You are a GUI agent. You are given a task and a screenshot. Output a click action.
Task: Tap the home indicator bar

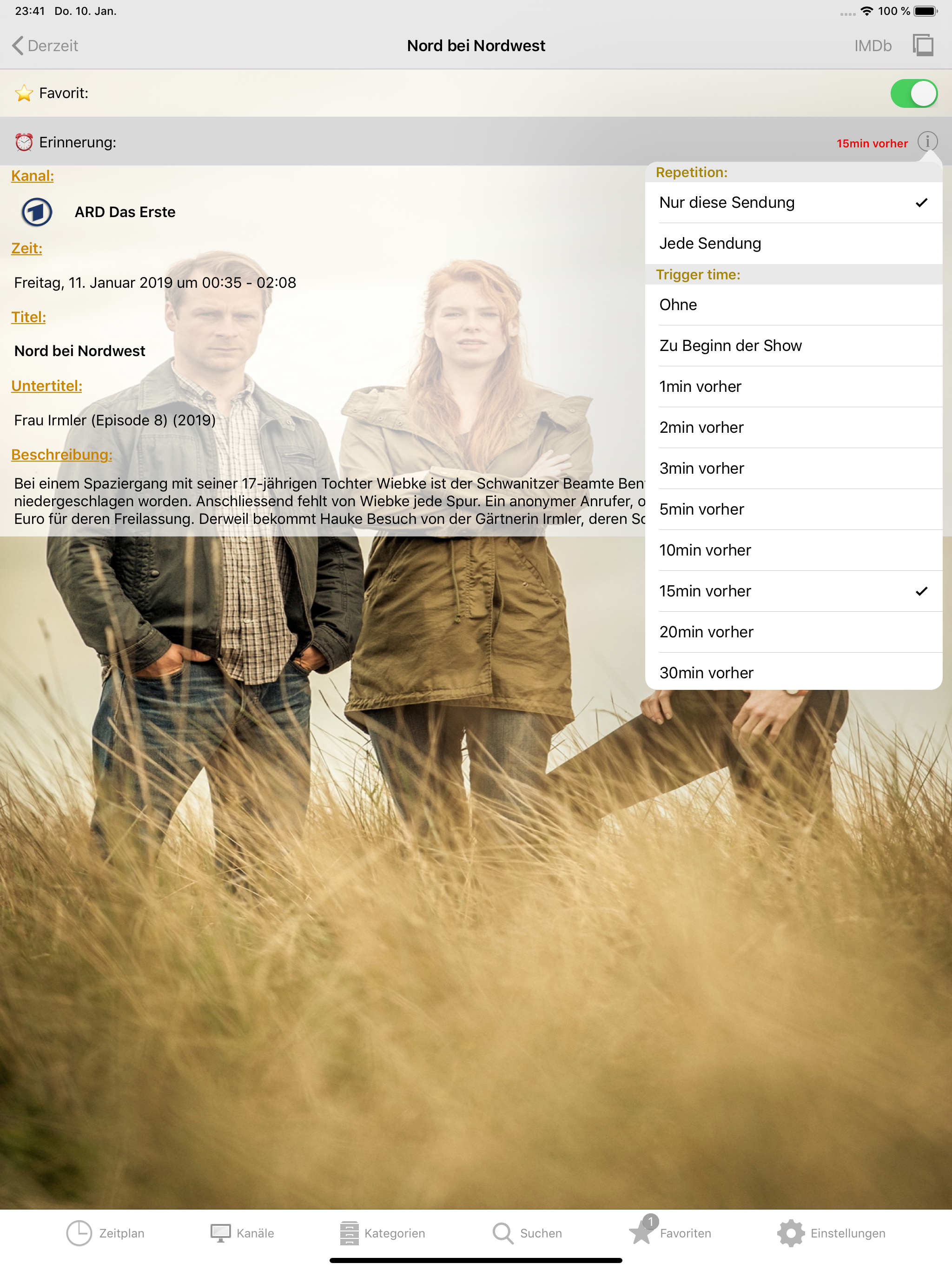(476, 1260)
